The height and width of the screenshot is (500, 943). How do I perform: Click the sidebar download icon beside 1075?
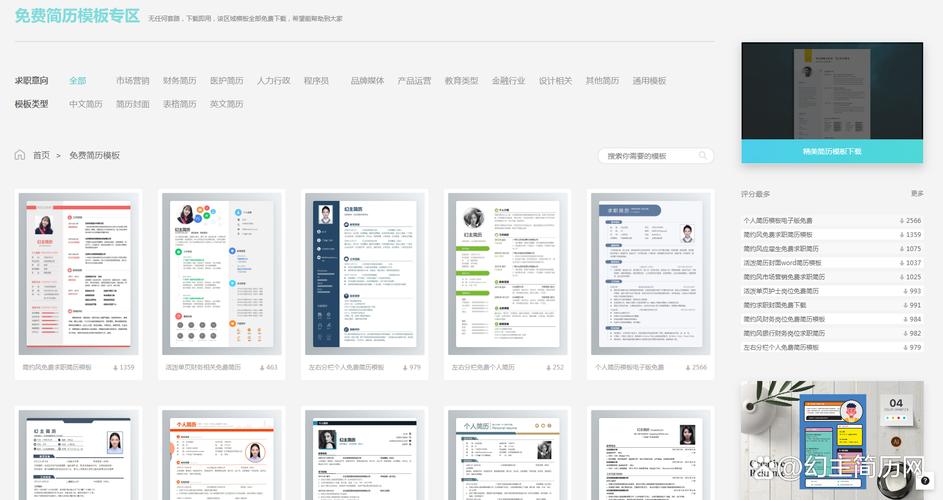click(x=902, y=249)
